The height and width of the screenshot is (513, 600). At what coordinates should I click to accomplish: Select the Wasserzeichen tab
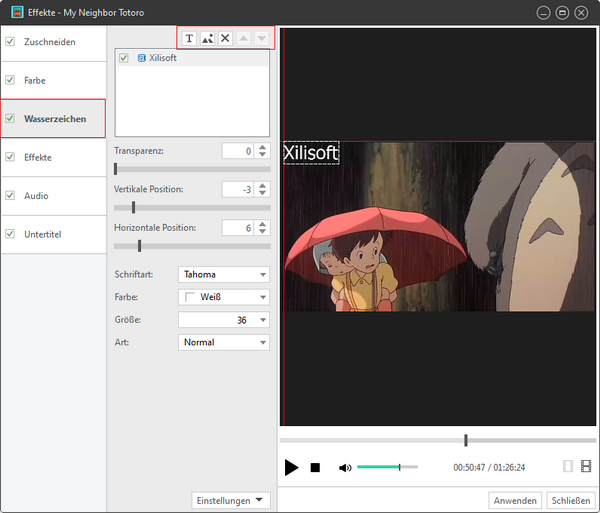coord(53,119)
